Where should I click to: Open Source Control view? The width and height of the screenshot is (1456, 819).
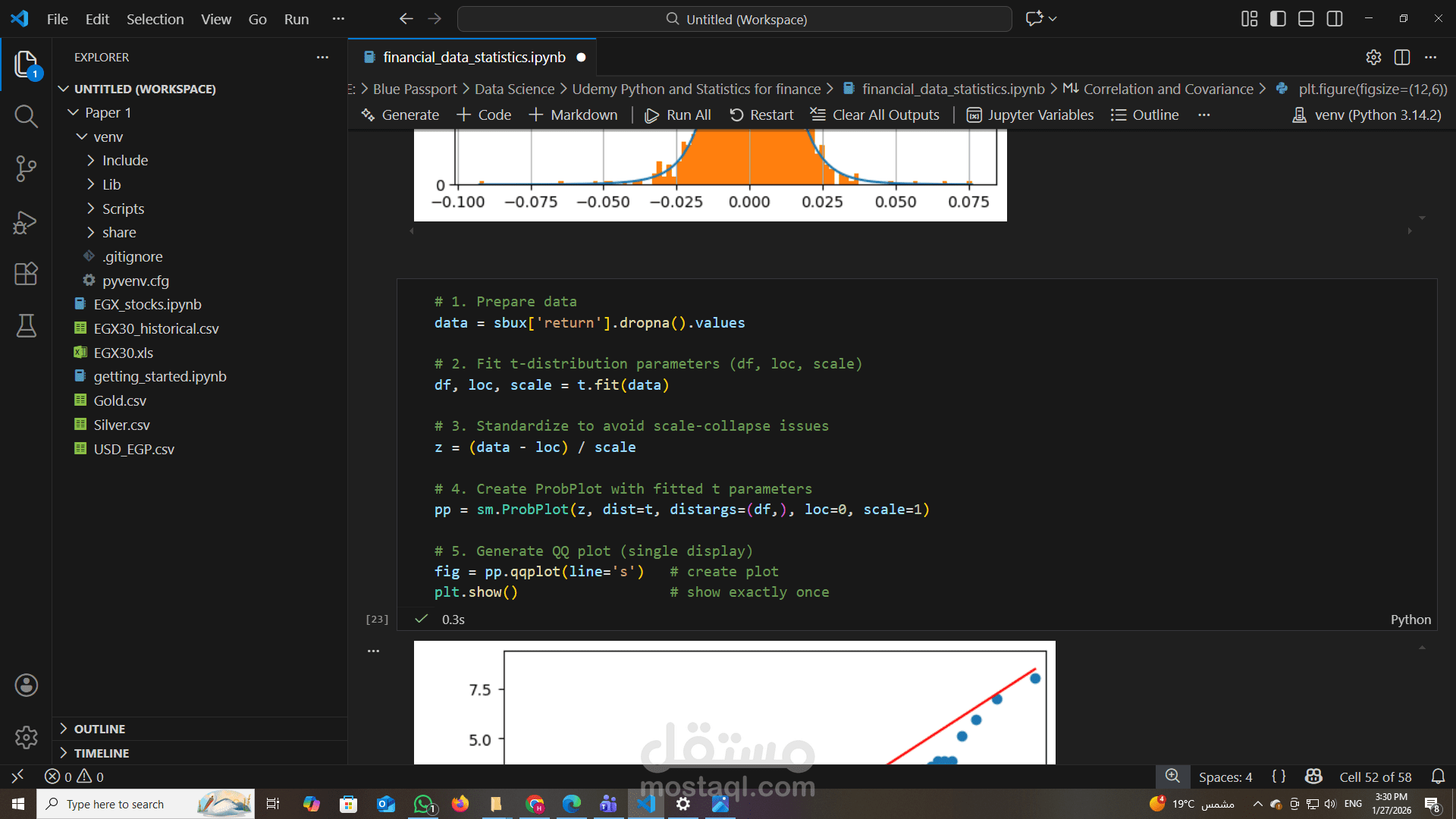pyautogui.click(x=26, y=168)
